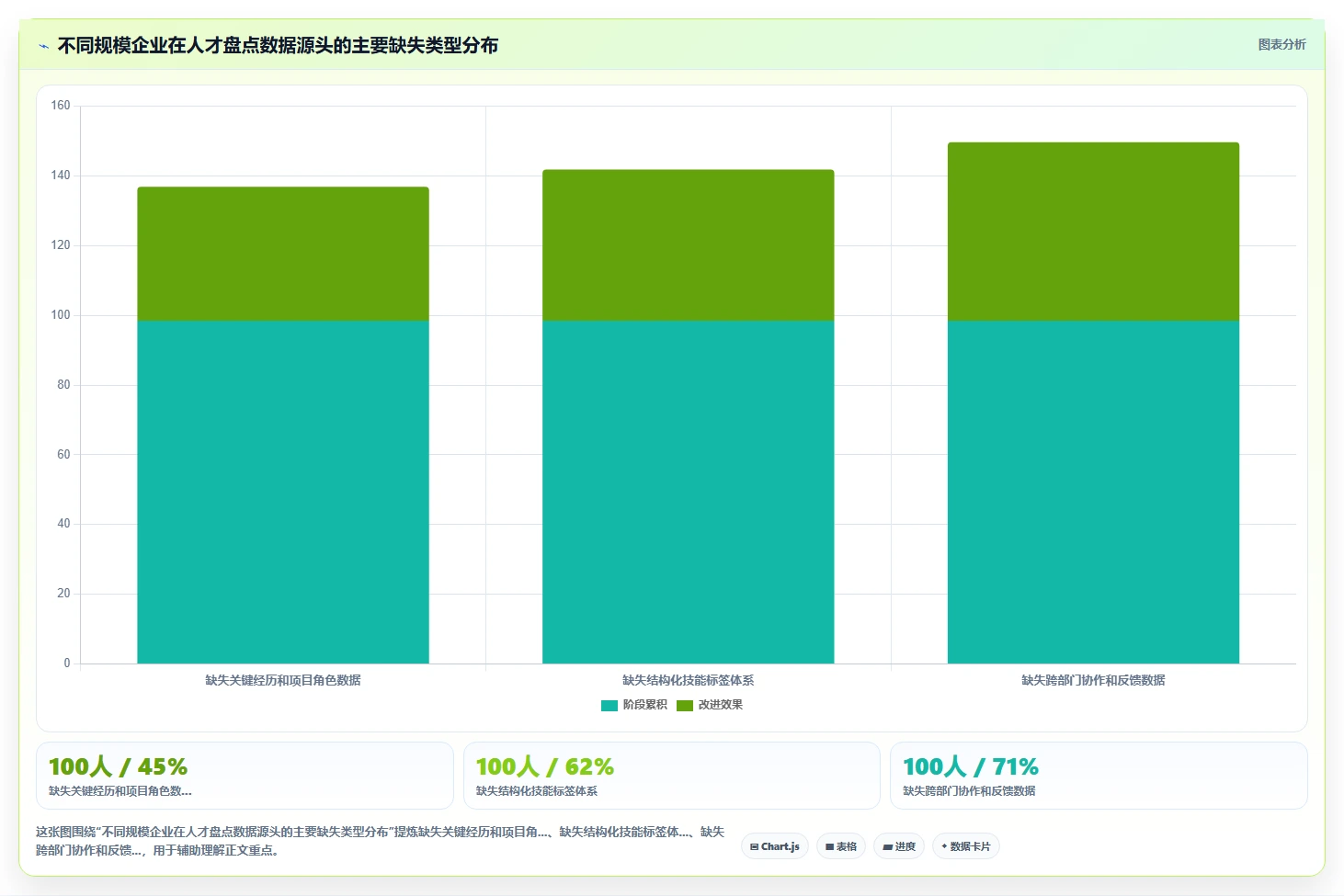Click the green segment of 缺失关键经历和项目角色数据 bar
1344x896 pixels.
point(283,254)
